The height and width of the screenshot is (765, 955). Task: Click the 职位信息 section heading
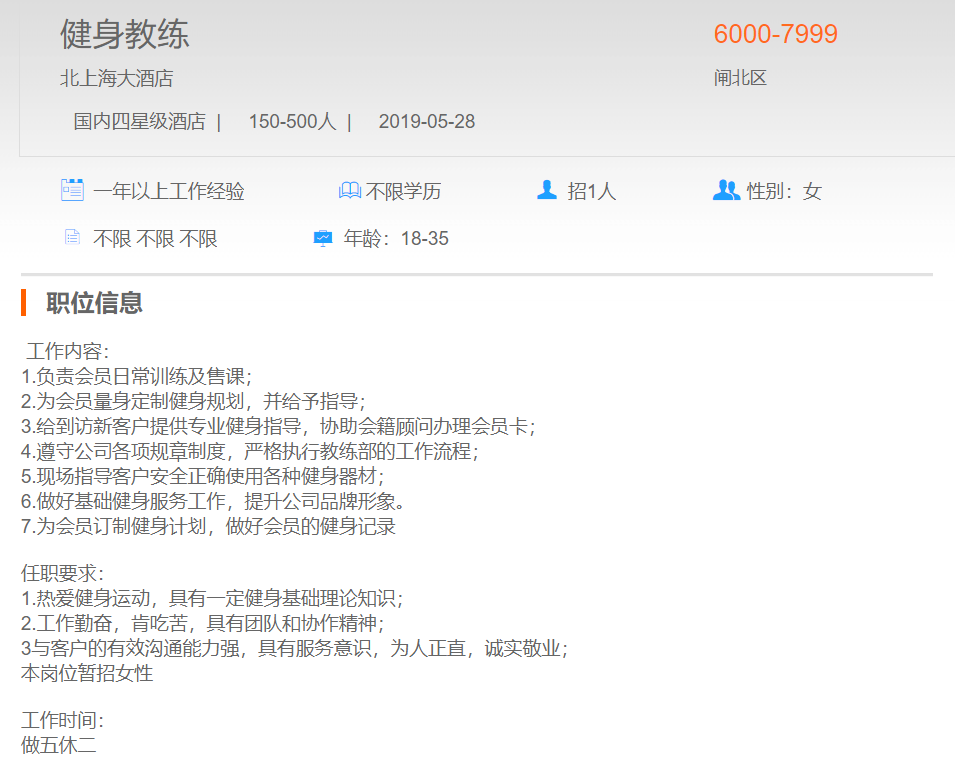click(x=94, y=303)
